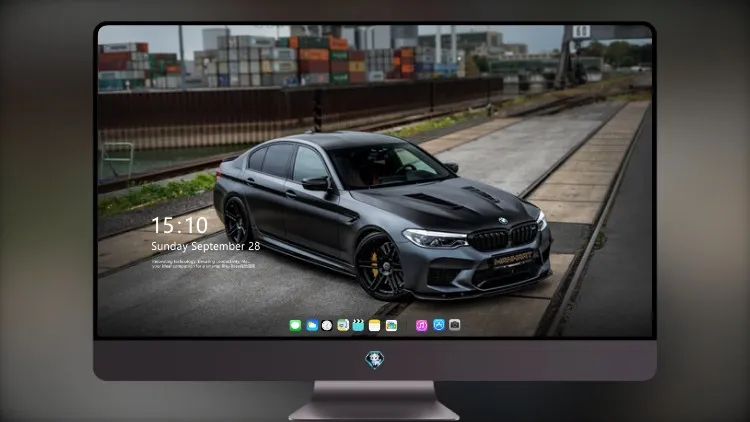Launch the yellow Notes app icon
The width and height of the screenshot is (750, 422).
(375, 325)
